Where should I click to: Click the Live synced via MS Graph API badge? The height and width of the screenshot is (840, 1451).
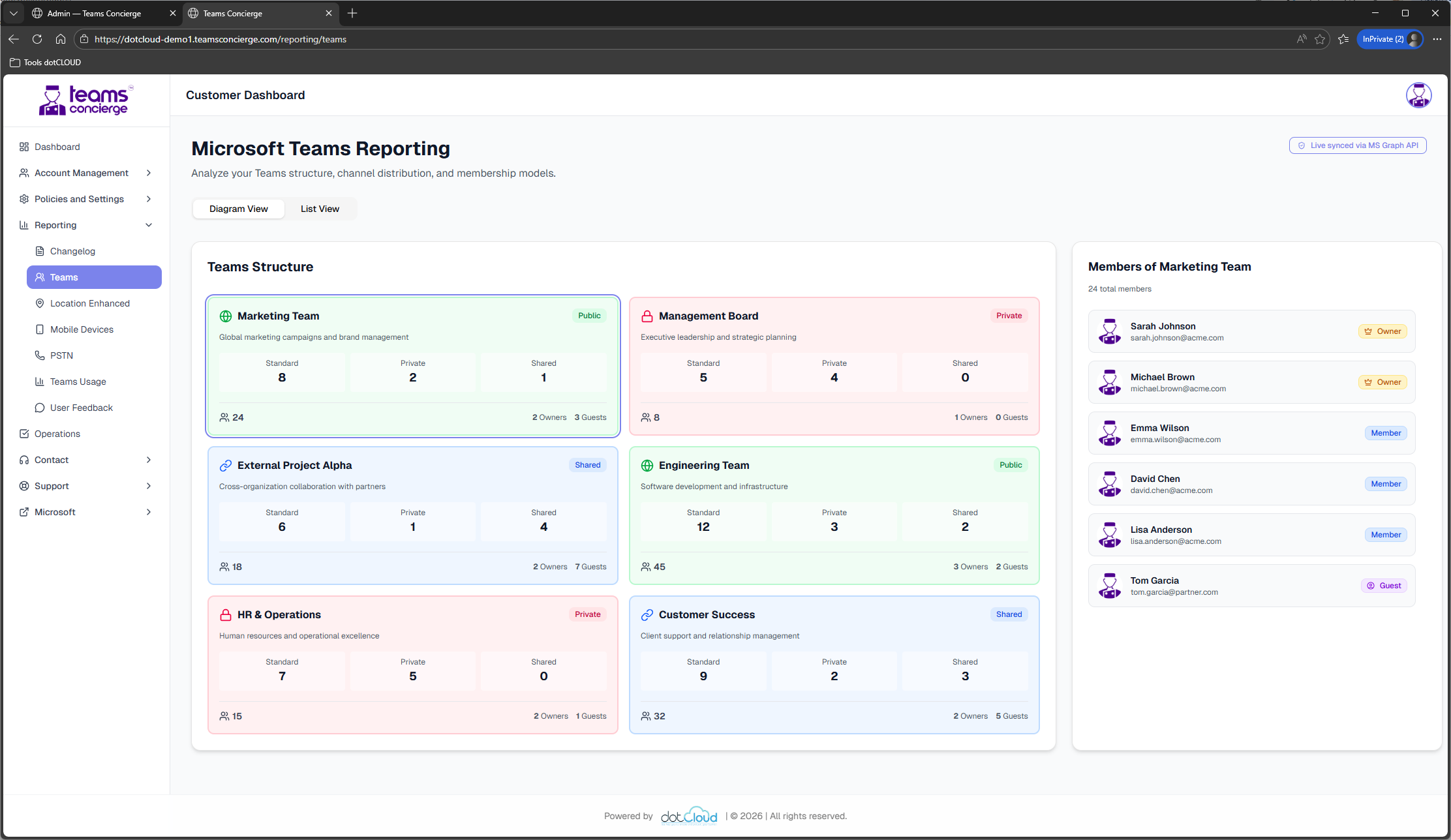1358,145
